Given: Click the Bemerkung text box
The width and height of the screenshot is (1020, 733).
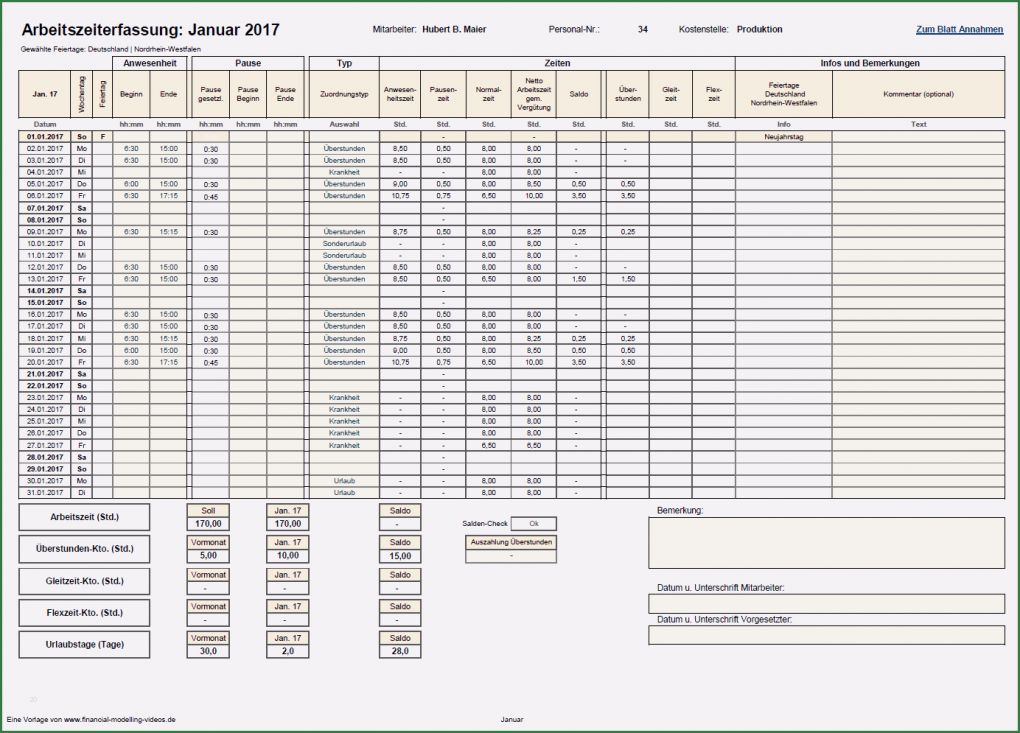Looking at the screenshot, I should click(x=826, y=542).
